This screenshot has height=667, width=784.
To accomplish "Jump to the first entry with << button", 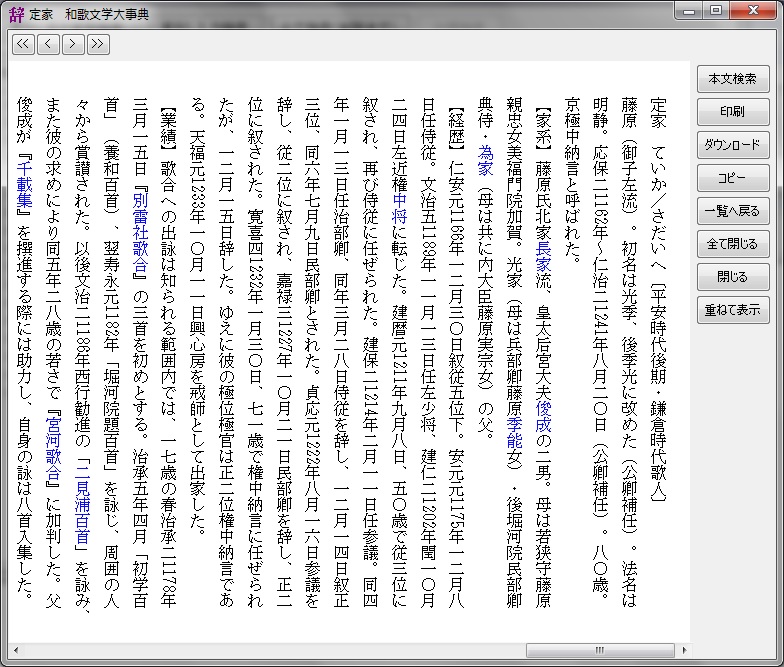I will [24, 44].
